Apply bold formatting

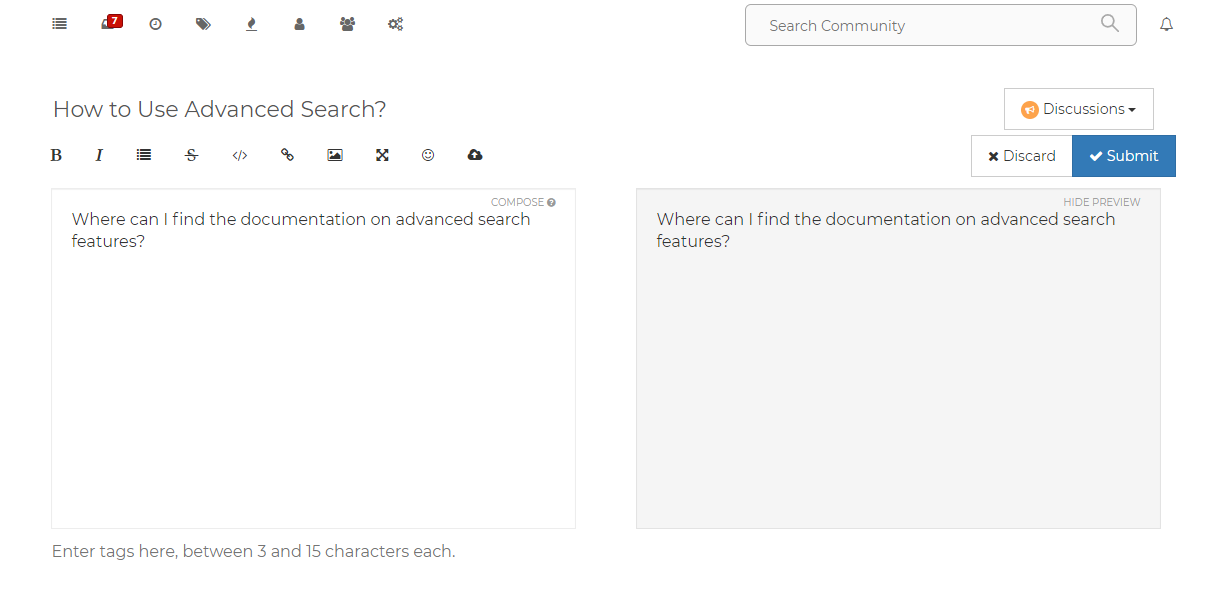56,155
